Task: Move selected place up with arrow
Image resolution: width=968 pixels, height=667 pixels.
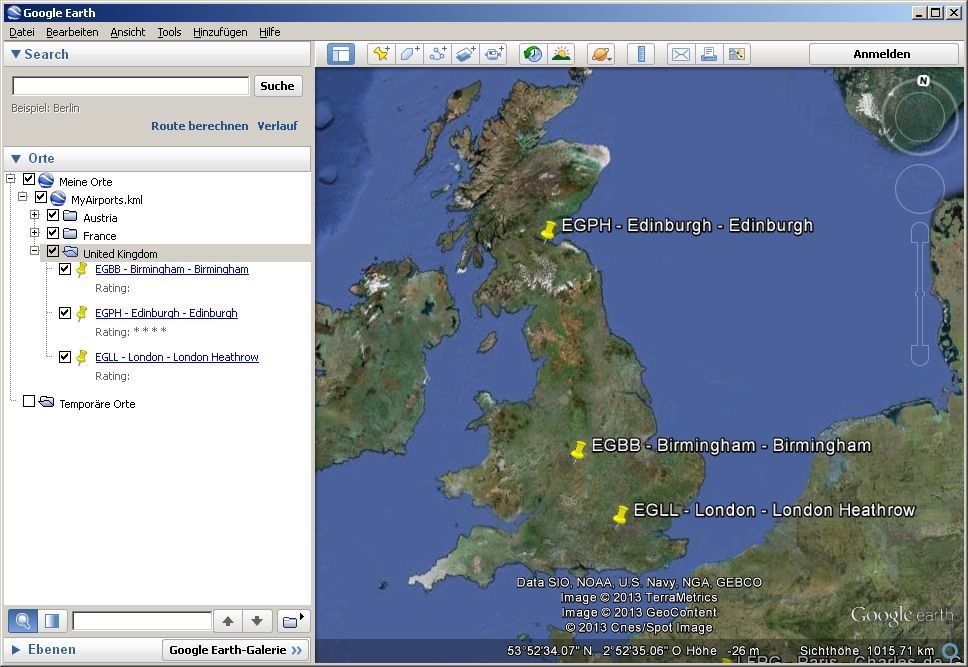Action: [x=228, y=621]
